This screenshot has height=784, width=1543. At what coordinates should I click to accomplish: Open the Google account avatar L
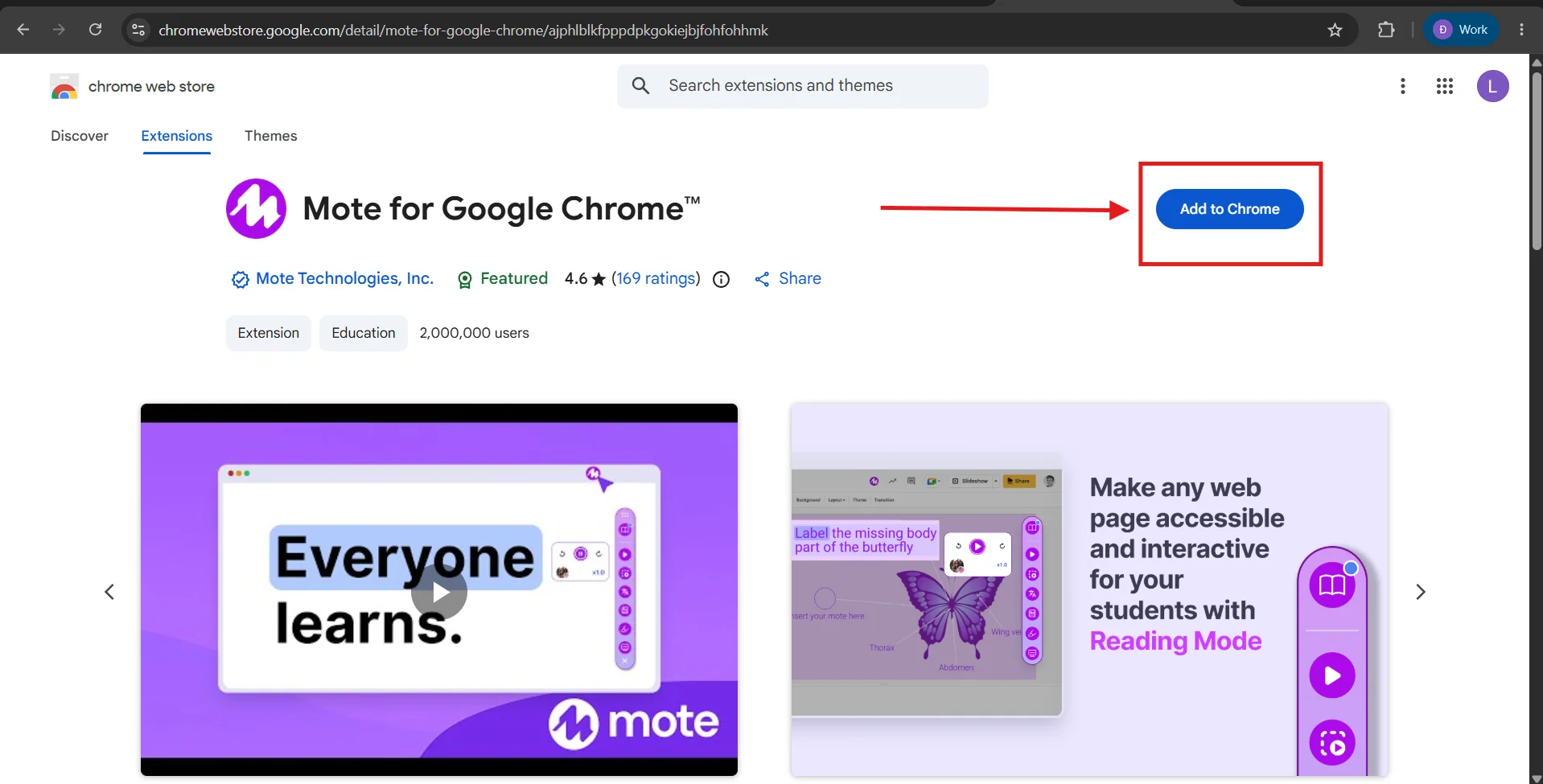tap(1492, 86)
